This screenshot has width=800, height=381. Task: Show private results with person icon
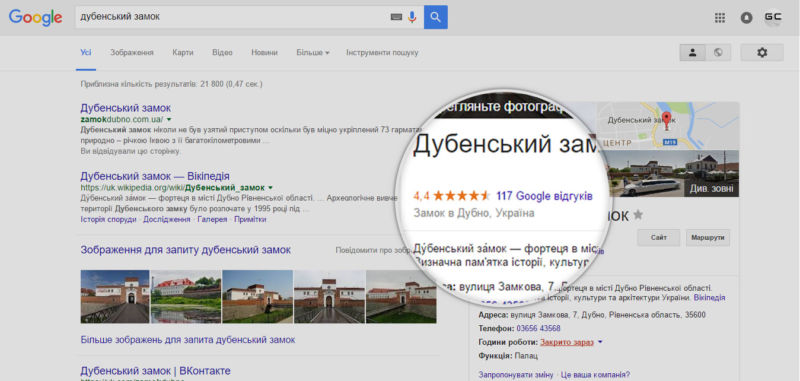(692, 53)
